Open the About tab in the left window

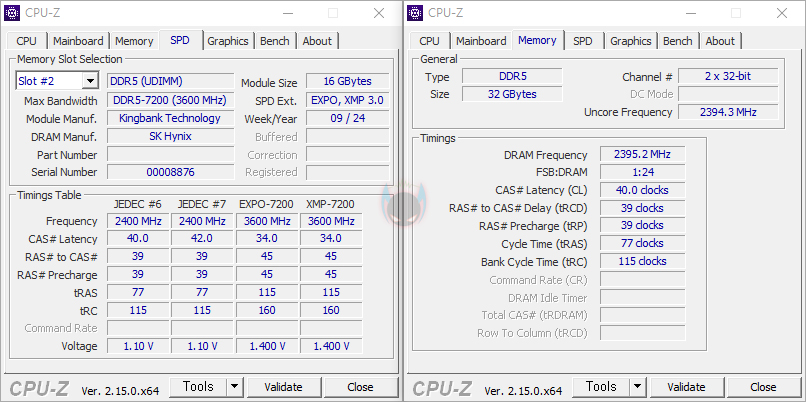[317, 41]
